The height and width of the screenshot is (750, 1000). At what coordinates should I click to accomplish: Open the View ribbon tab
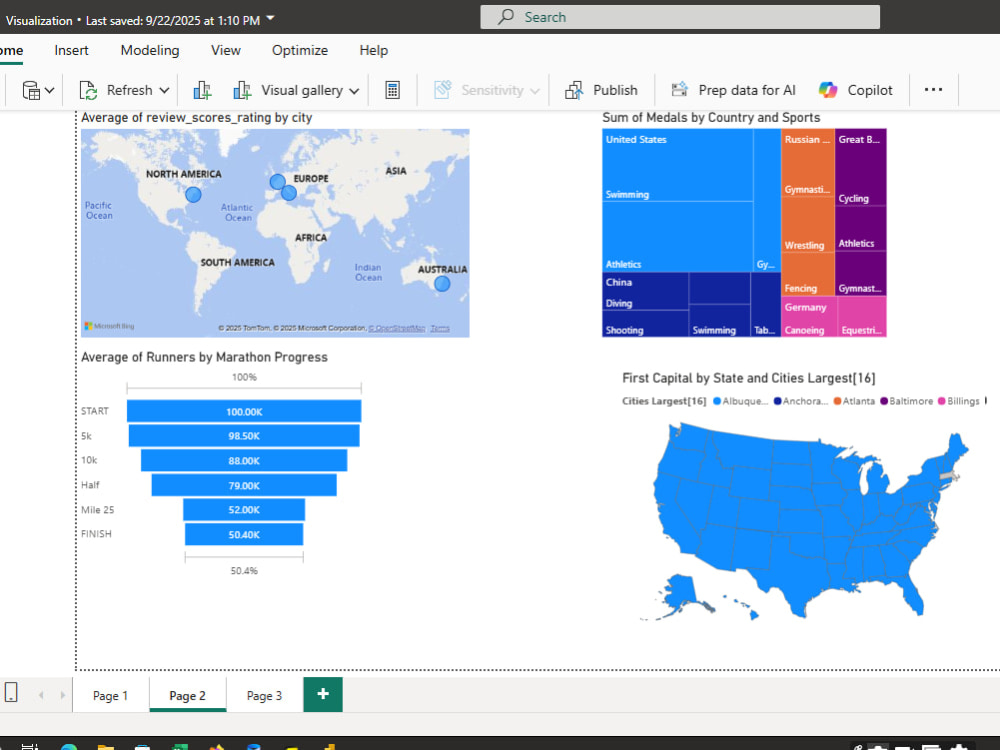226,50
